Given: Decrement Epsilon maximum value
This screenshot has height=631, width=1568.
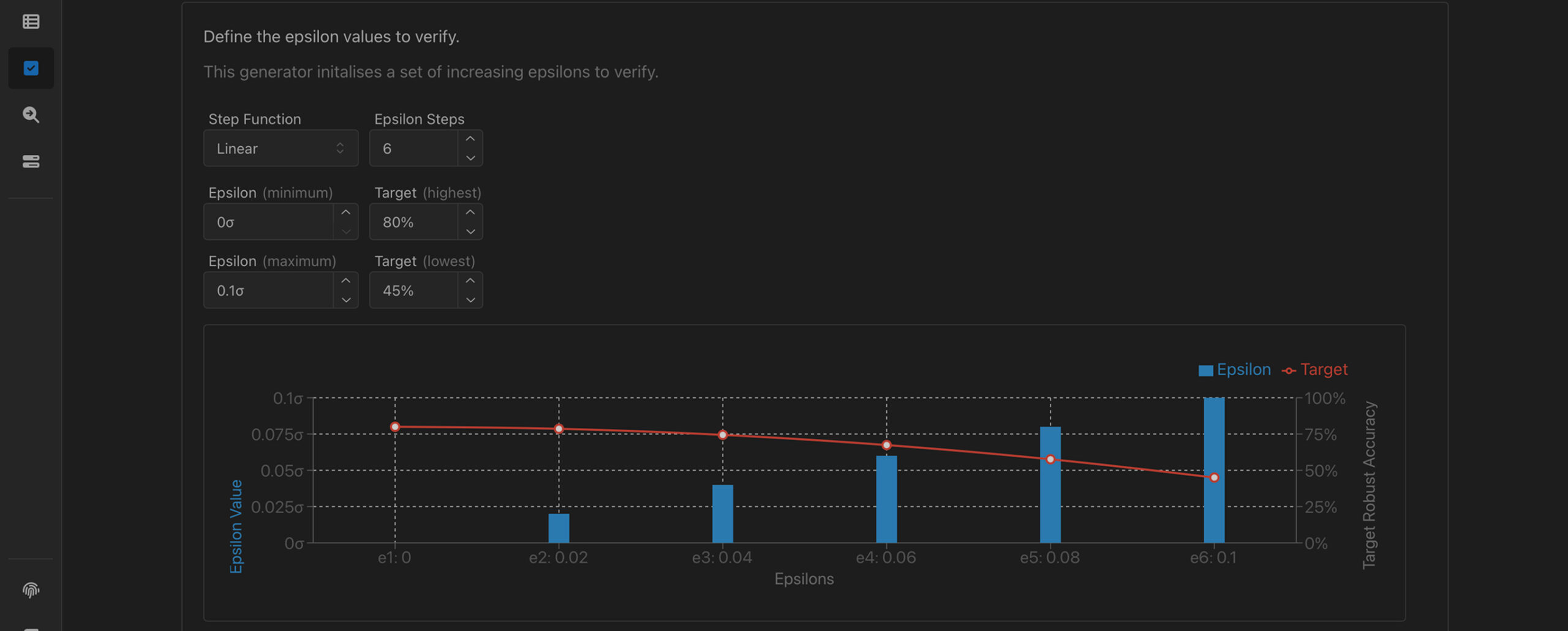Looking at the screenshot, I should click(x=345, y=300).
